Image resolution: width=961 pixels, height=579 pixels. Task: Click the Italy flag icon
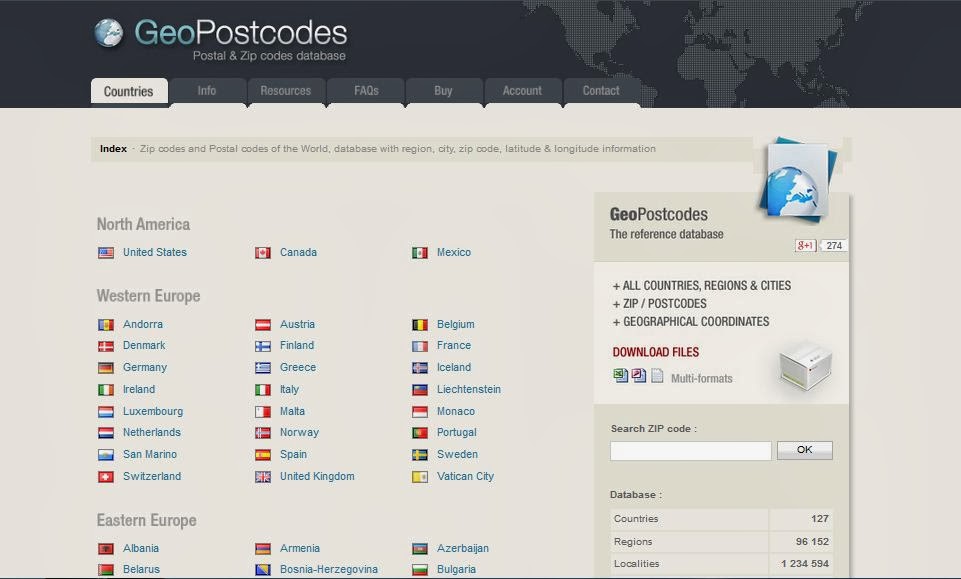(x=263, y=390)
